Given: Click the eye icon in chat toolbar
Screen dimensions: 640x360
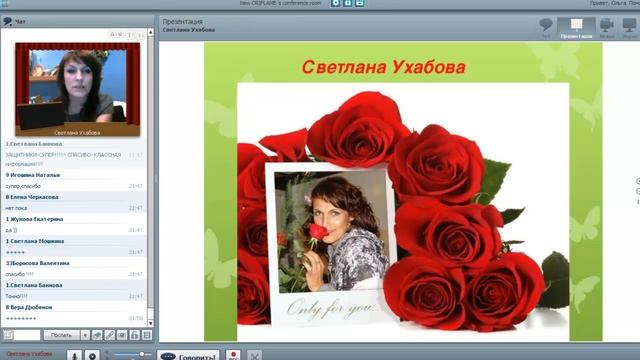Looking at the screenshot, I should click(122, 335).
